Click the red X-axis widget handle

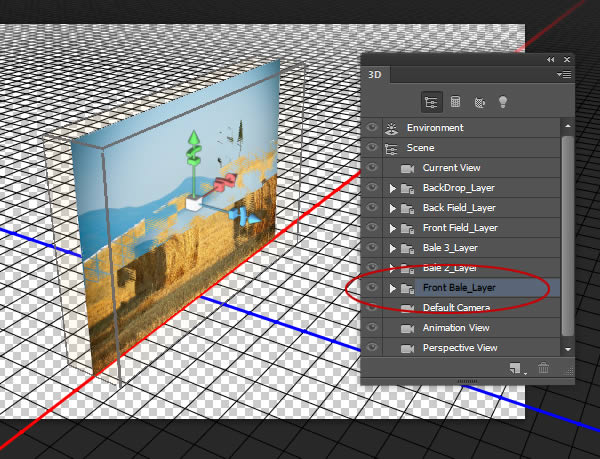pyautogui.click(x=226, y=182)
